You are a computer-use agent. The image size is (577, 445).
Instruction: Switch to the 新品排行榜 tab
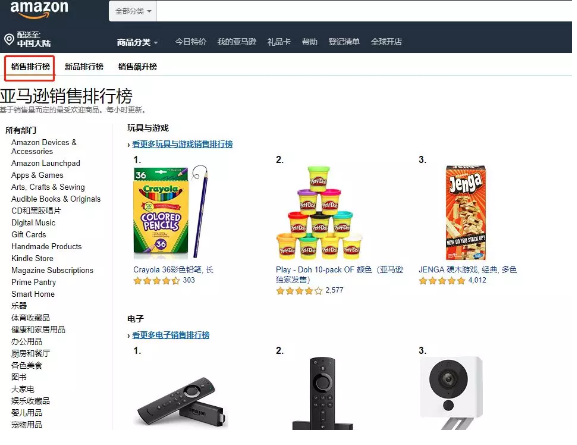coord(84,67)
